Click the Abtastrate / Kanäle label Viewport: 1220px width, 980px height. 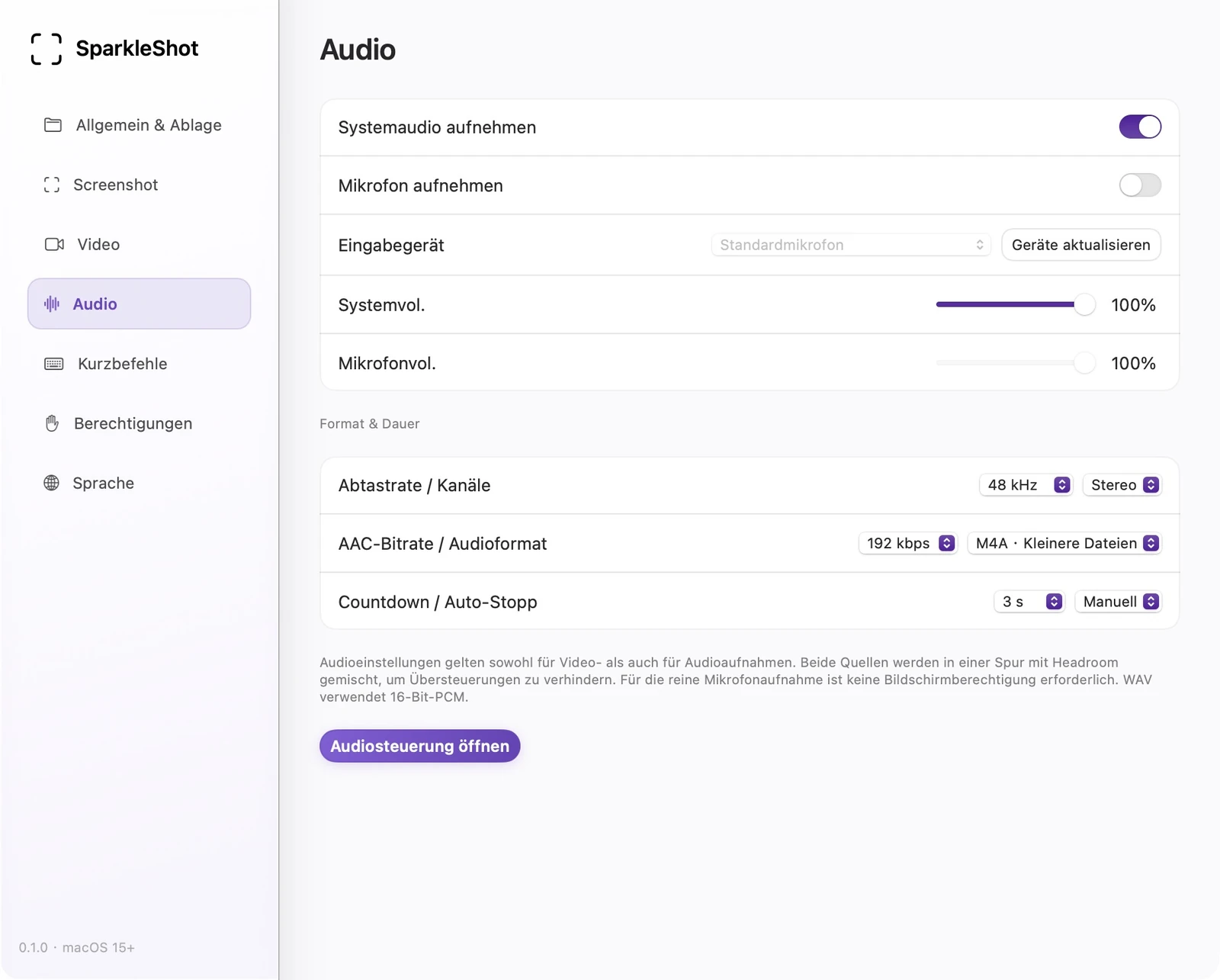(414, 485)
